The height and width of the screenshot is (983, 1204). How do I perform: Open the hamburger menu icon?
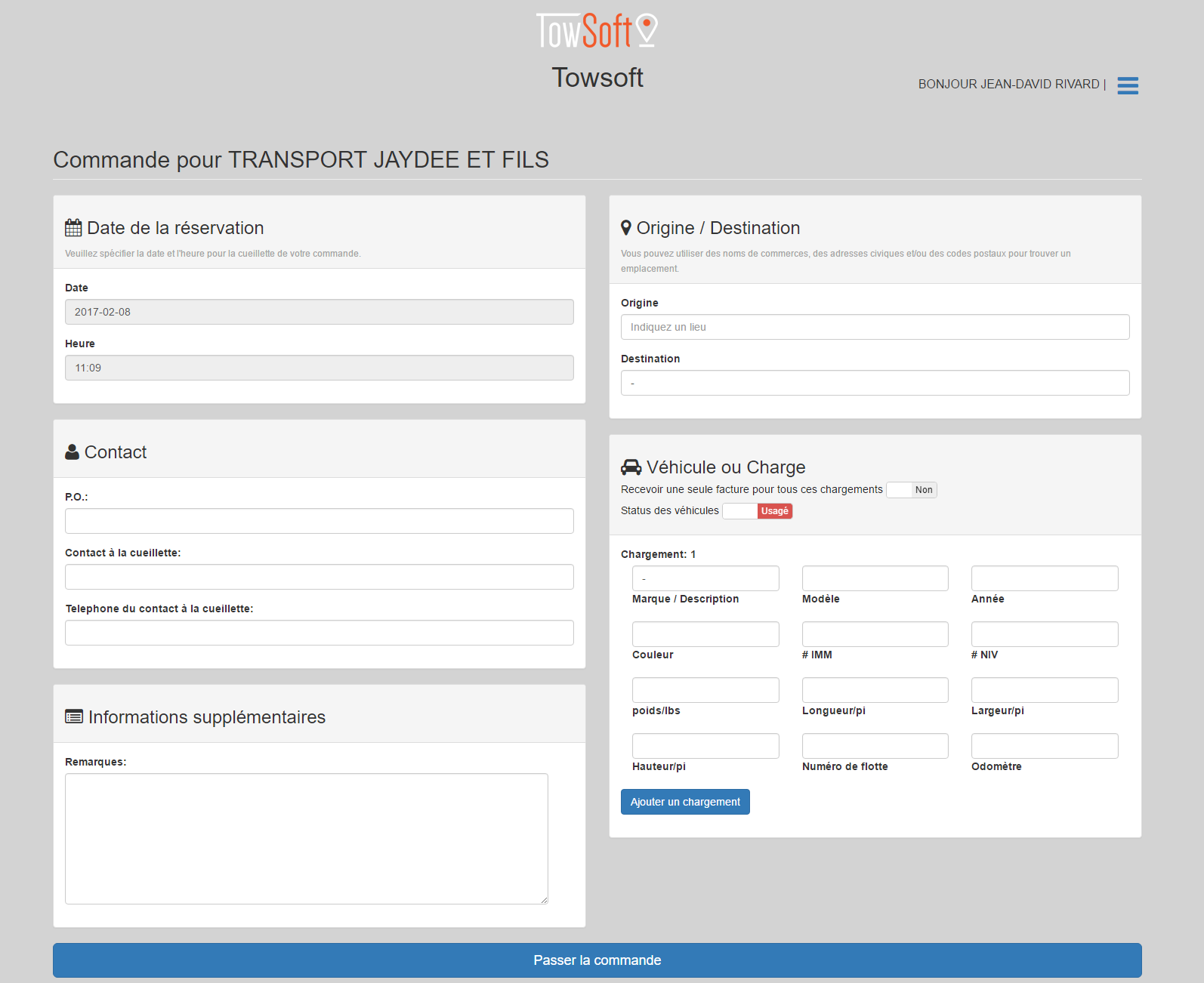pyautogui.click(x=1127, y=85)
